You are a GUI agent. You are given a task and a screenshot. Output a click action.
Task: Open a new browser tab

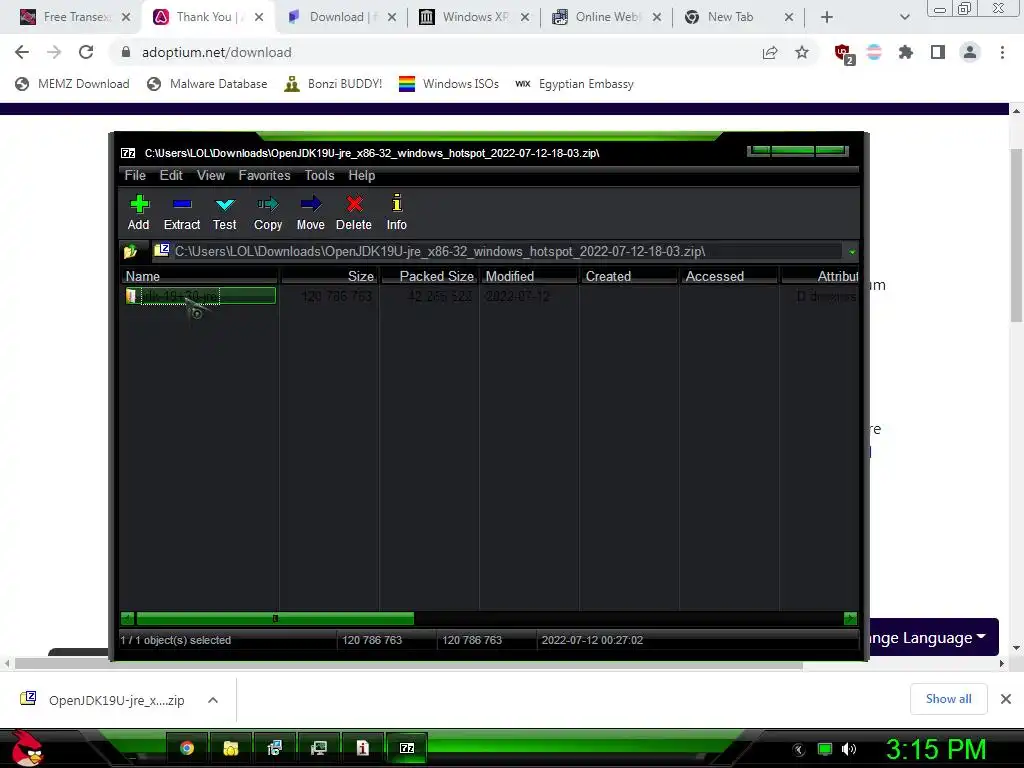(x=827, y=18)
